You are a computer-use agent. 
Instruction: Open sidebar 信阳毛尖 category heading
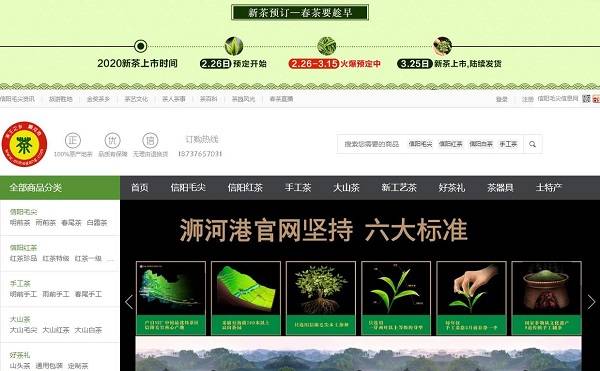[x=23, y=212]
